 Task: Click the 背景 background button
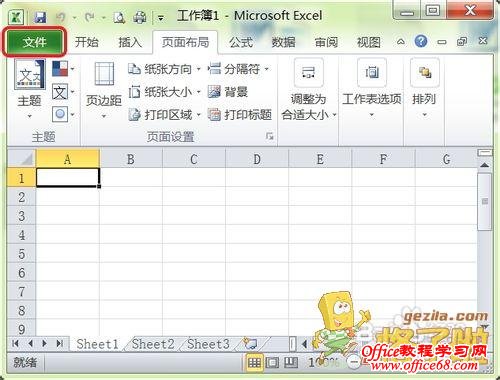(228, 92)
